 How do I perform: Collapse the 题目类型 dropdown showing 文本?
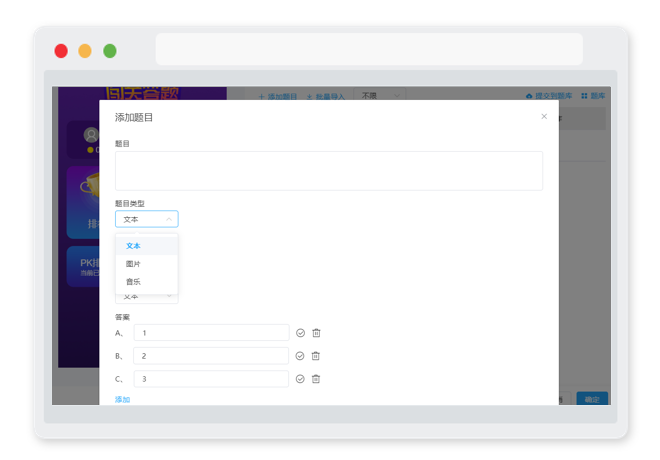point(146,219)
